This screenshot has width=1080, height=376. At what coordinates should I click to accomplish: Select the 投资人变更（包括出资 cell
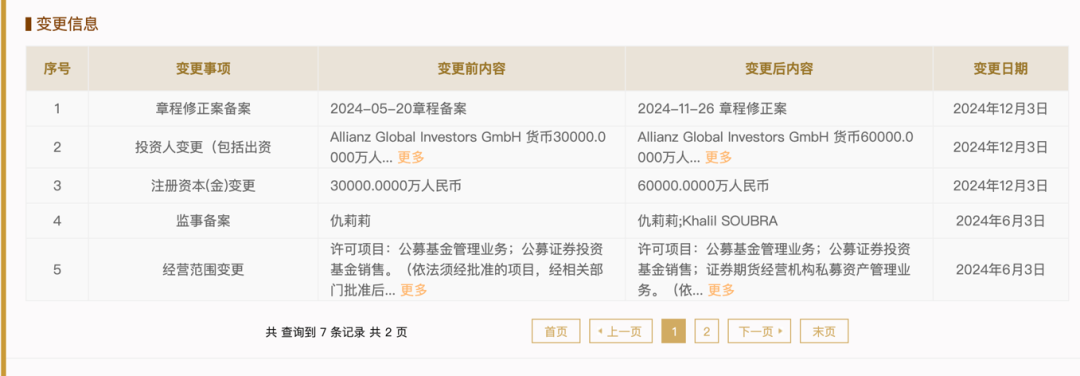[x=203, y=147]
